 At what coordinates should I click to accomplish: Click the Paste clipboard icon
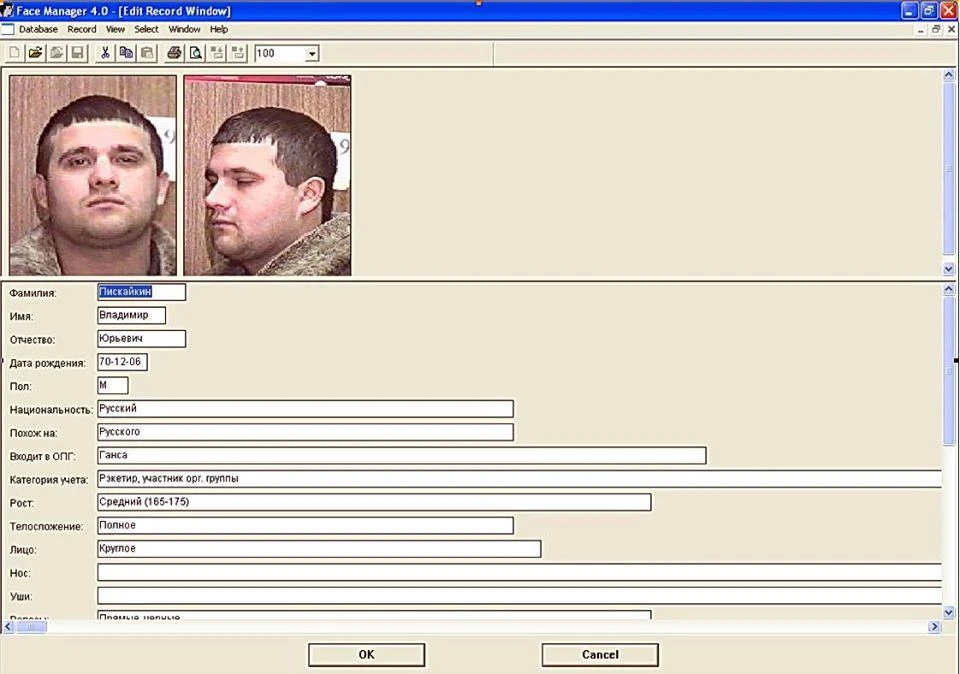click(x=147, y=53)
